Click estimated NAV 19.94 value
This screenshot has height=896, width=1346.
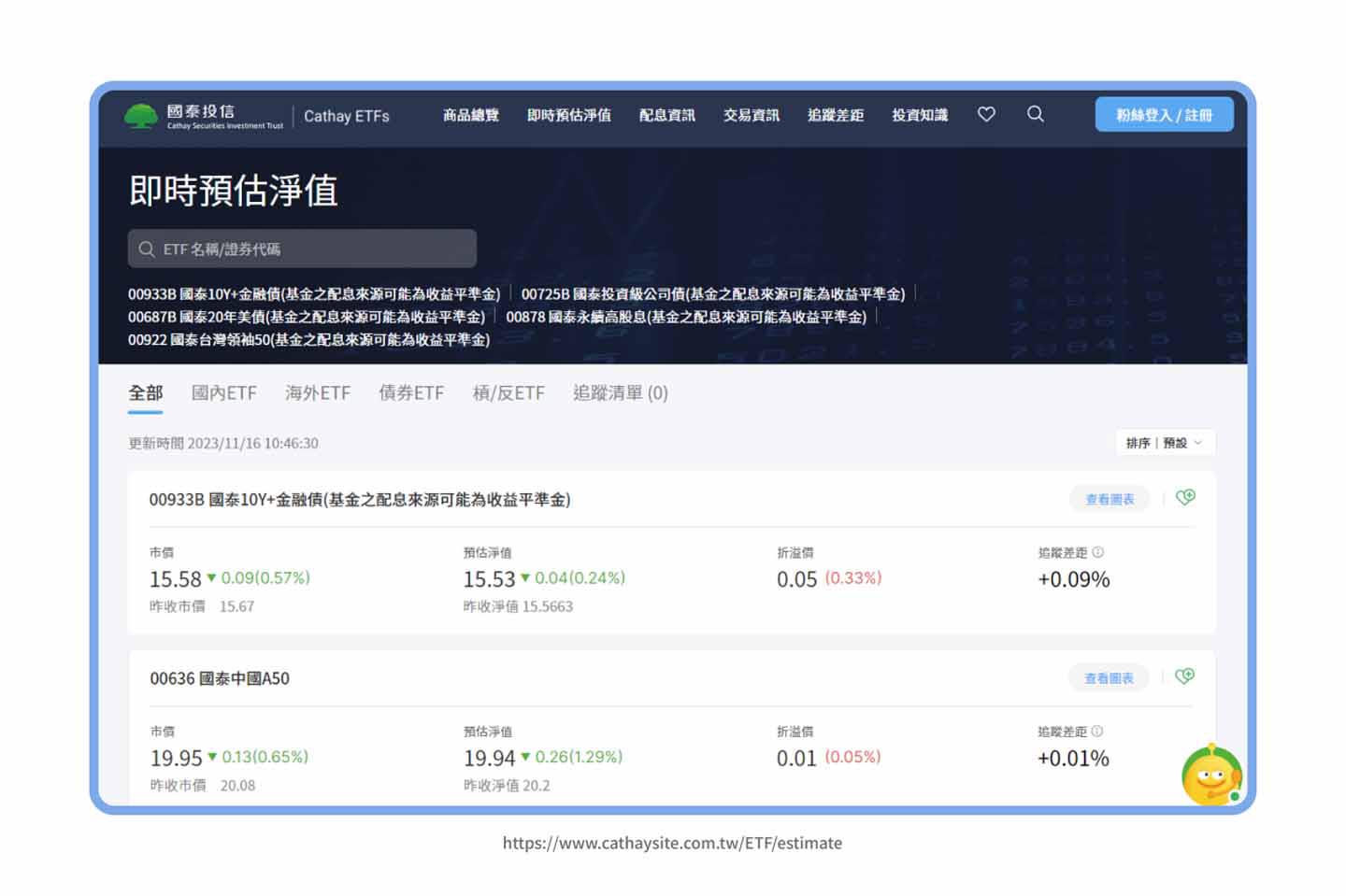(490, 759)
